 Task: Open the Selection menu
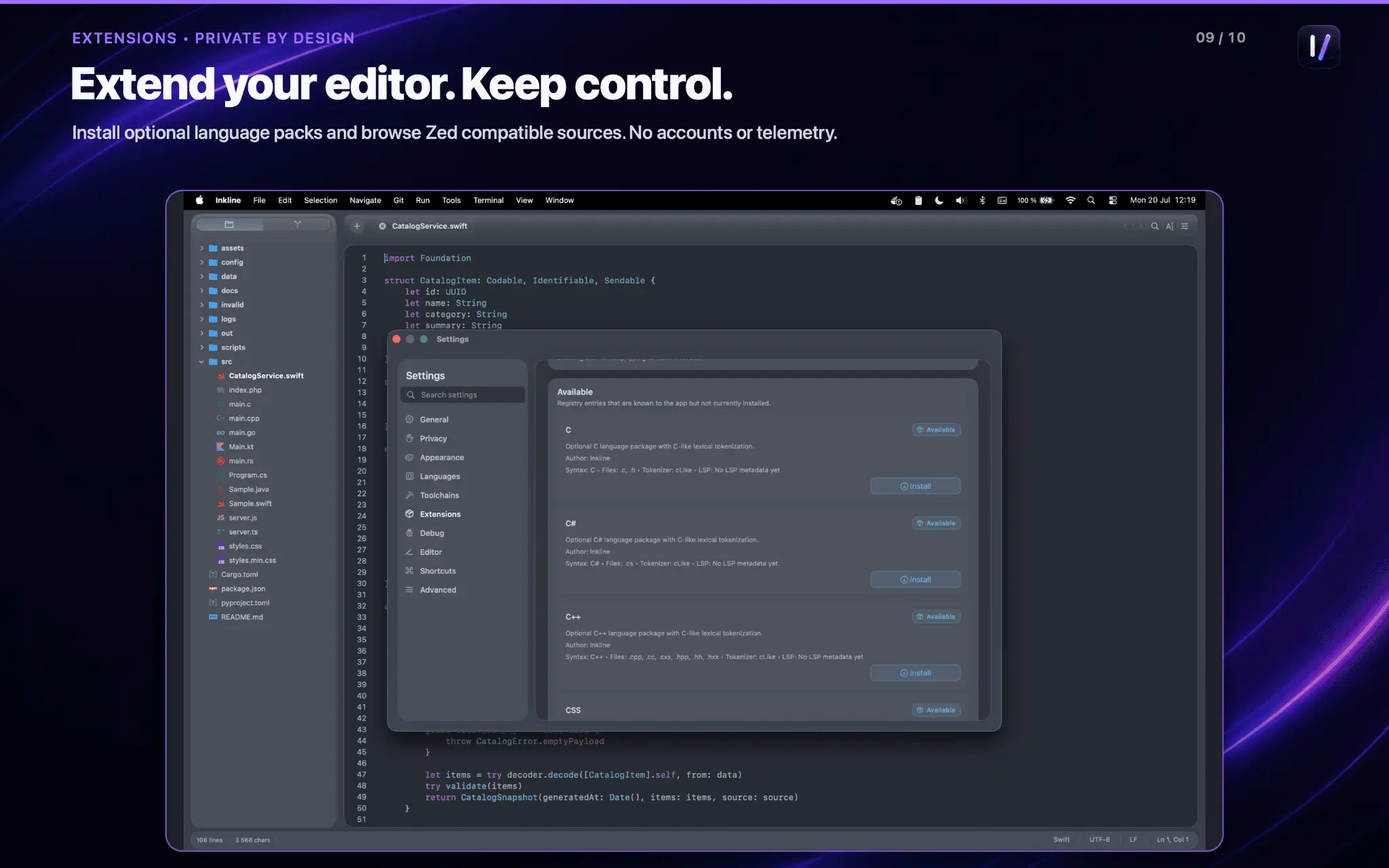(320, 201)
